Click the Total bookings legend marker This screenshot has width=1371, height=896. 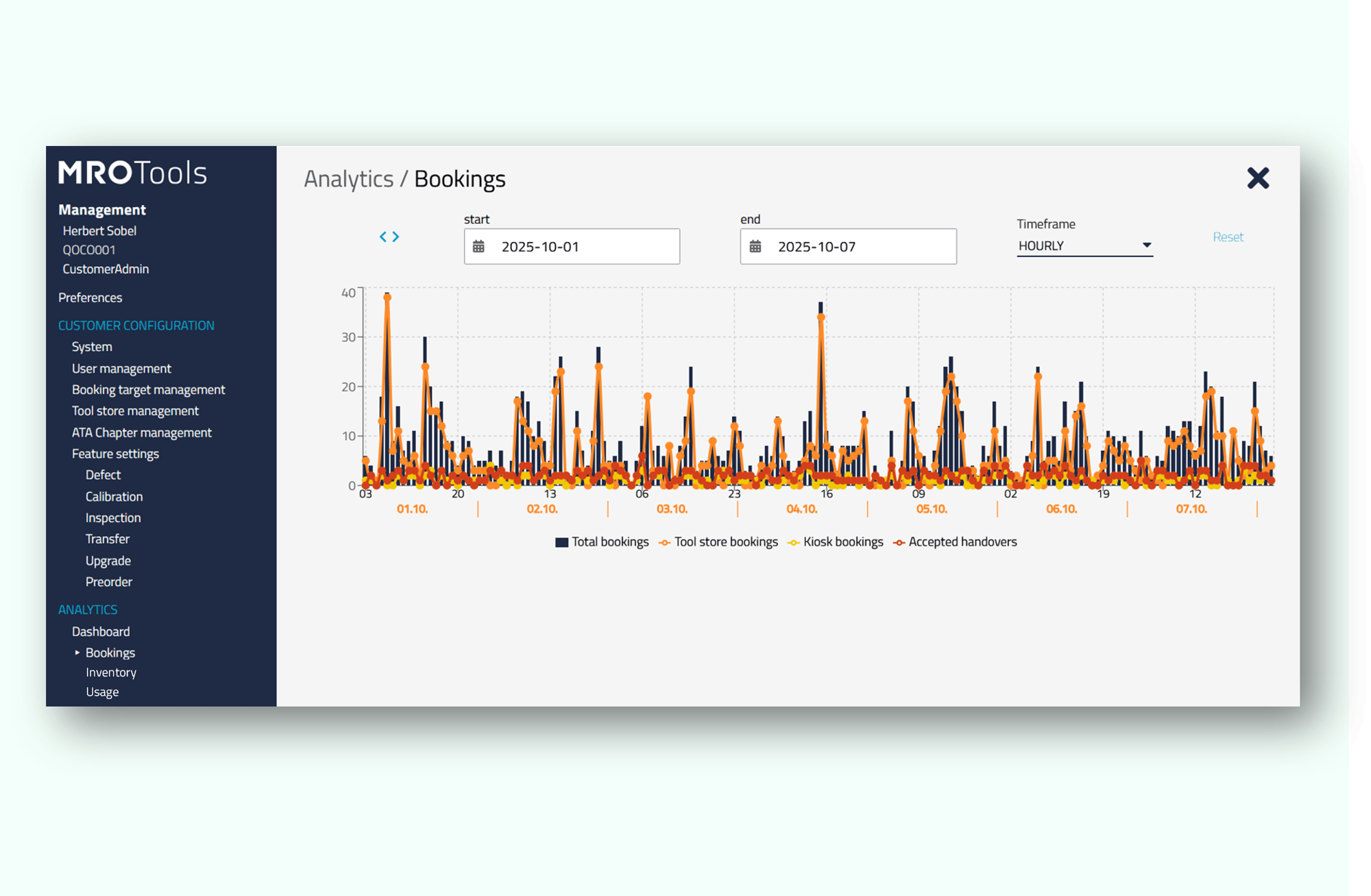point(561,542)
